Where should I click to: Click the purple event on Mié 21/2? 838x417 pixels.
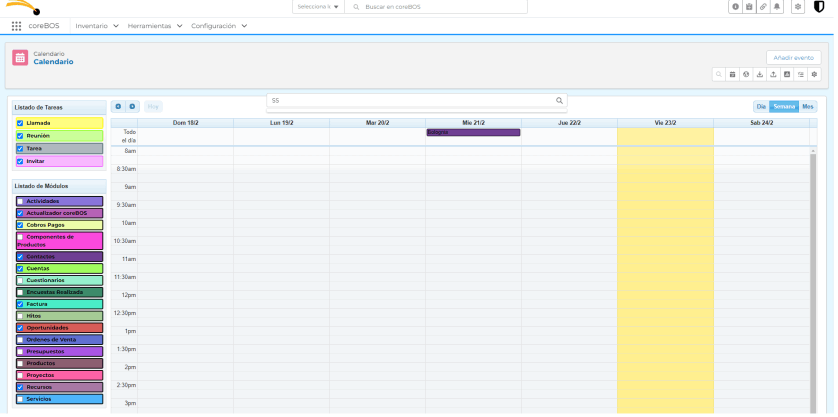coord(473,132)
